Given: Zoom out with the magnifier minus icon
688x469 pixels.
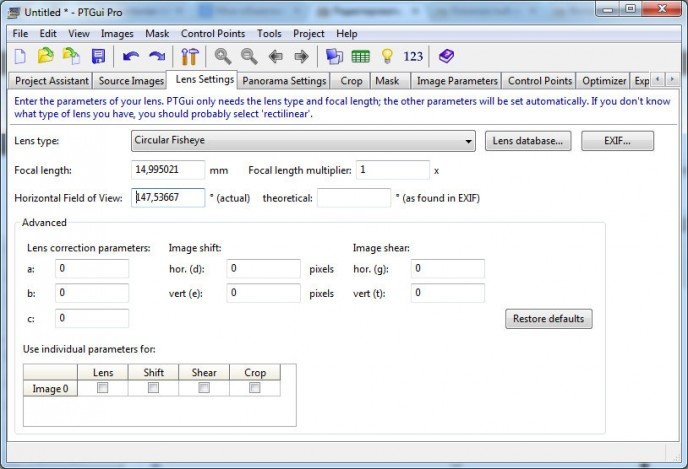Looking at the screenshot, I should pyautogui.click(x=249, y=56).
